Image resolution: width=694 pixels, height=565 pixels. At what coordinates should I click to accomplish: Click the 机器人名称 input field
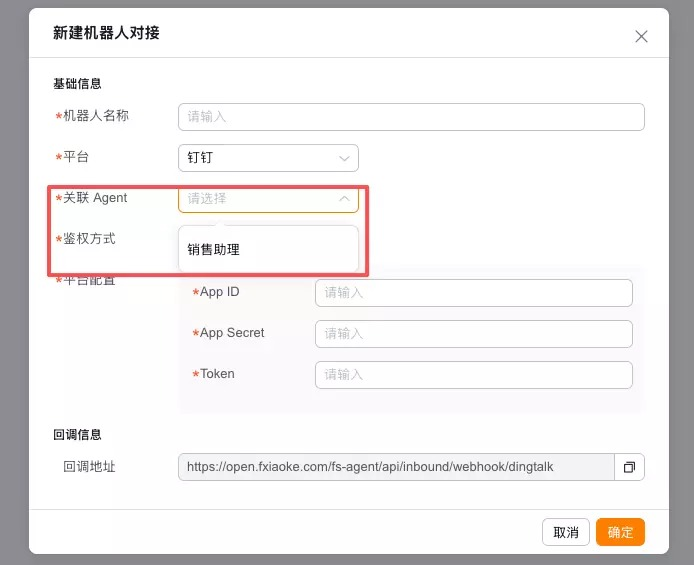pyautogui.click(x=411, y=117)
